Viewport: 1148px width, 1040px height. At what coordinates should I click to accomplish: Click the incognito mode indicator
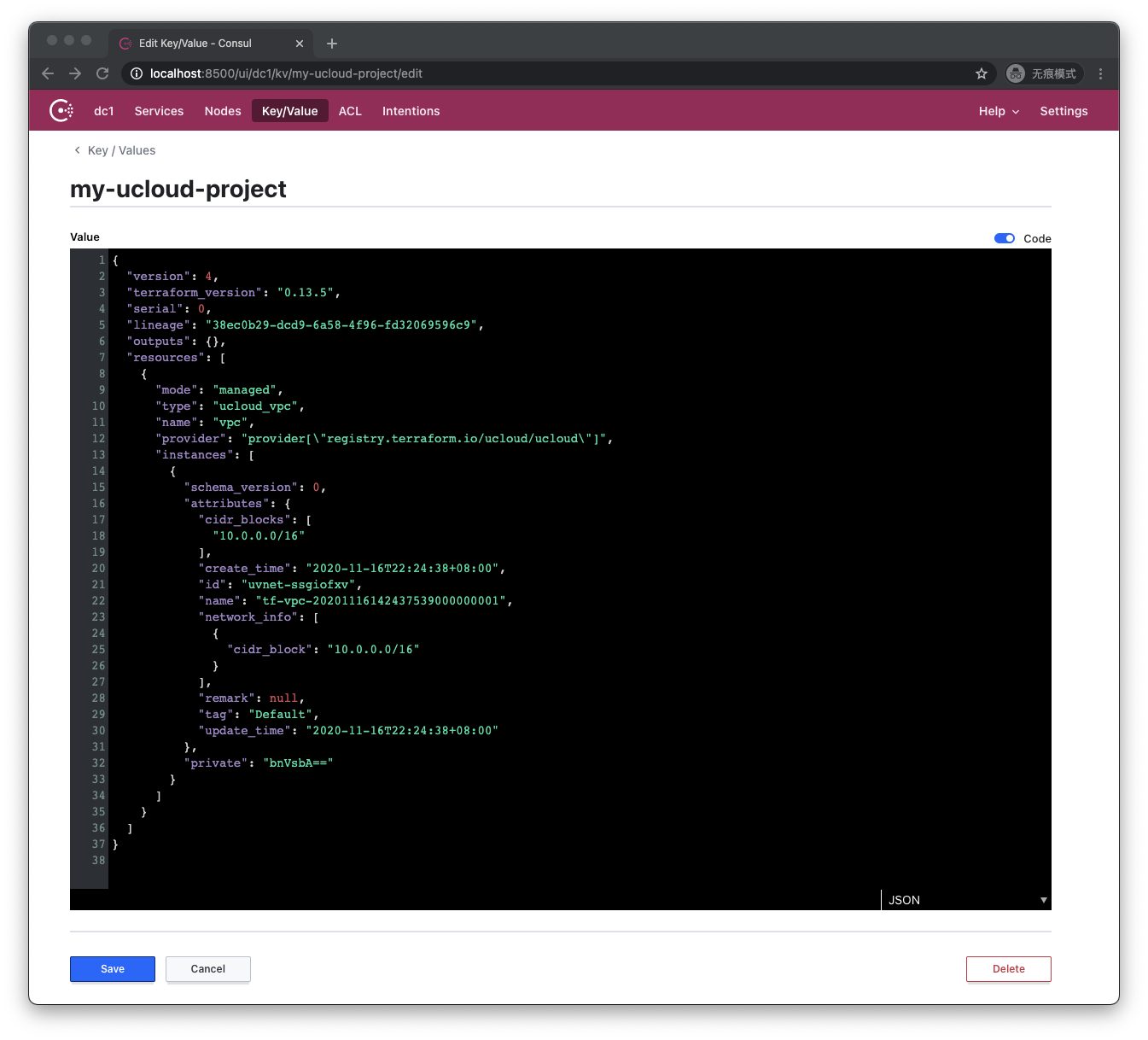click(x=1043, y=73)
